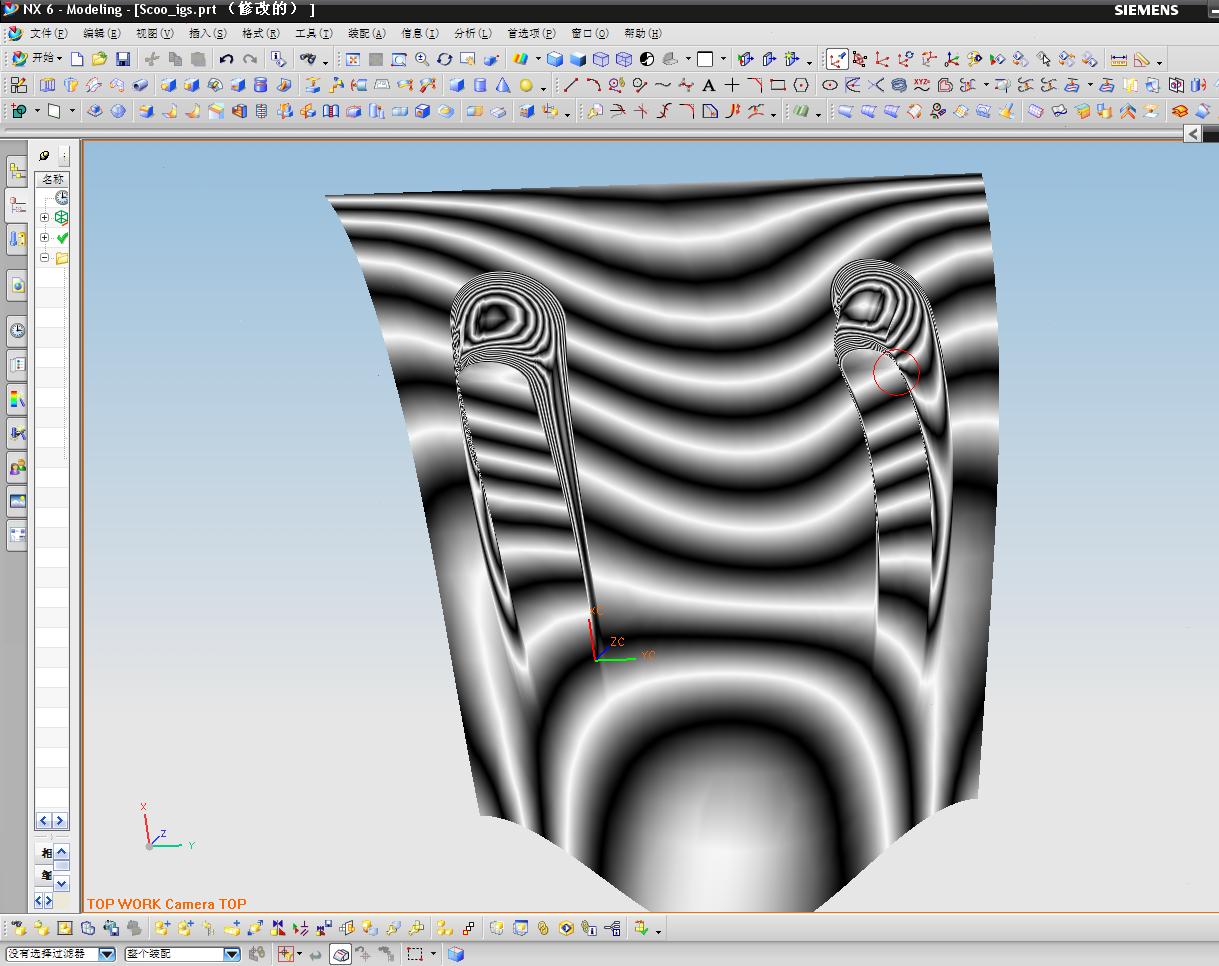Open the 首选项(P) menu

pos(531,34)
